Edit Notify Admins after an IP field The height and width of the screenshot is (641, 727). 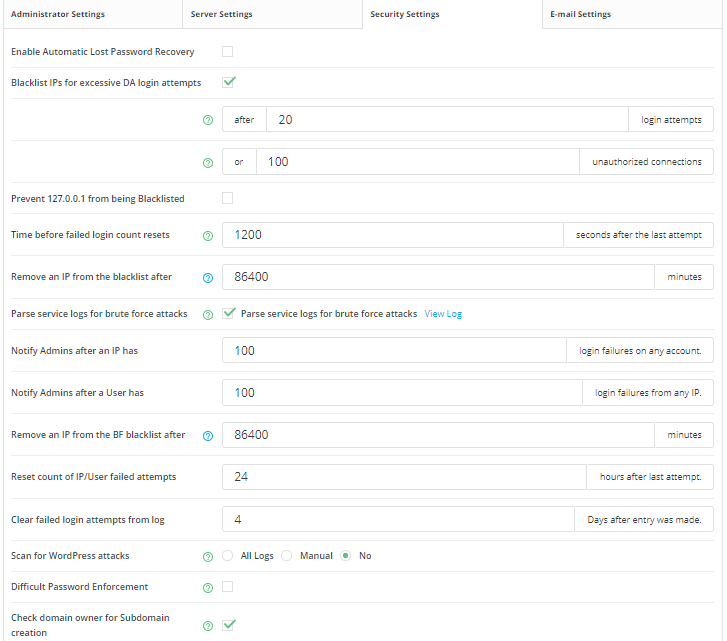click(x=394, y=351)
